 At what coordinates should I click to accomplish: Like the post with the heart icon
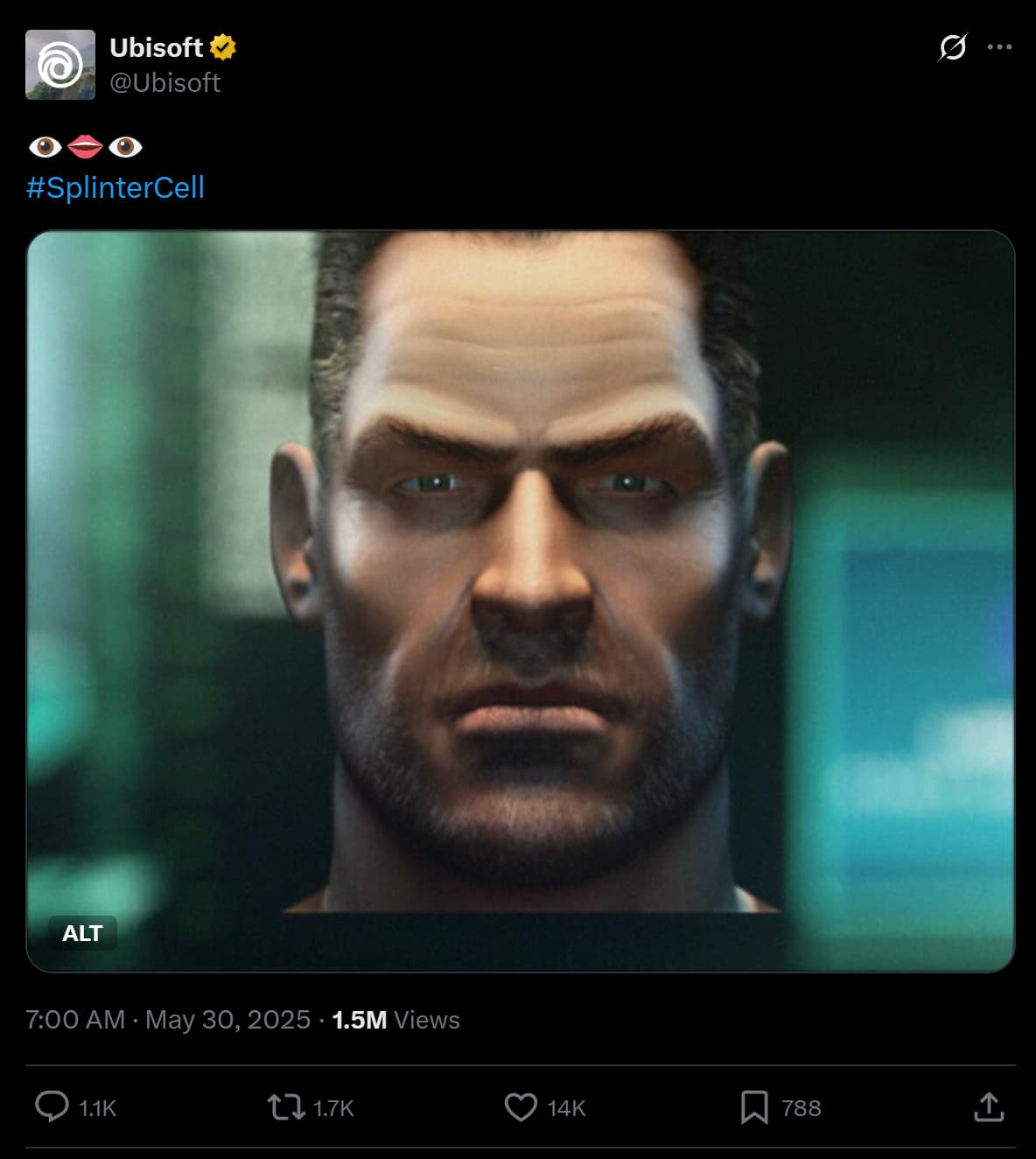521,1106
